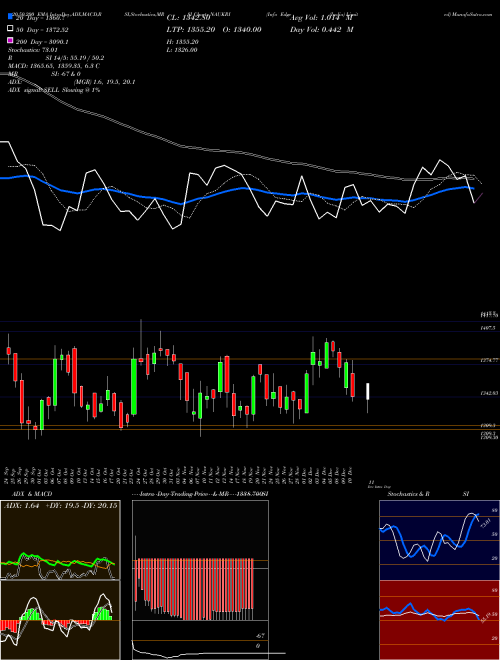500x660 pixels.
Task: Click the H: 1355.20 high value
Action: point(182,42)
